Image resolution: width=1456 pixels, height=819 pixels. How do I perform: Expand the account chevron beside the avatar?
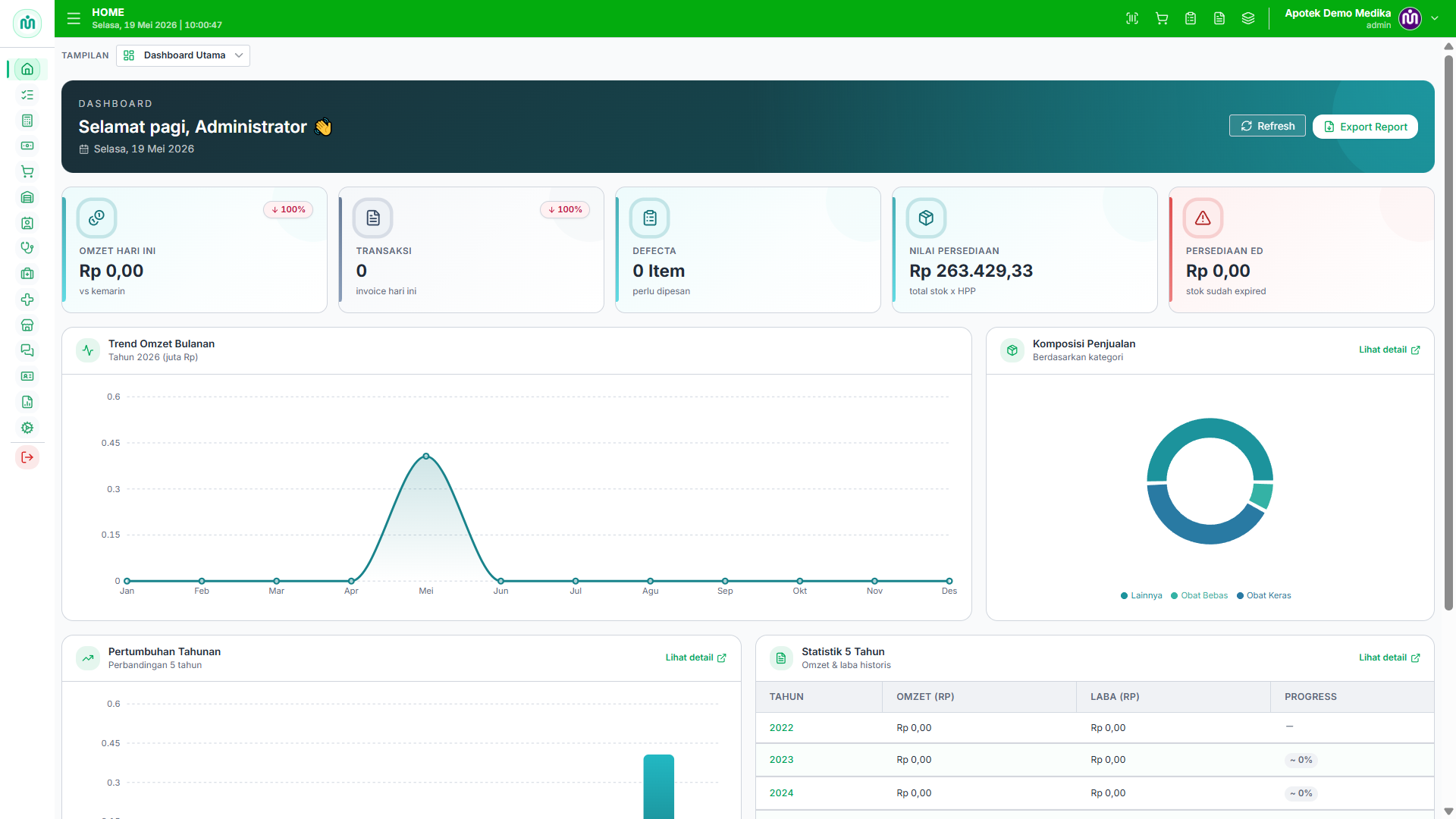[x=1435, y=18]
